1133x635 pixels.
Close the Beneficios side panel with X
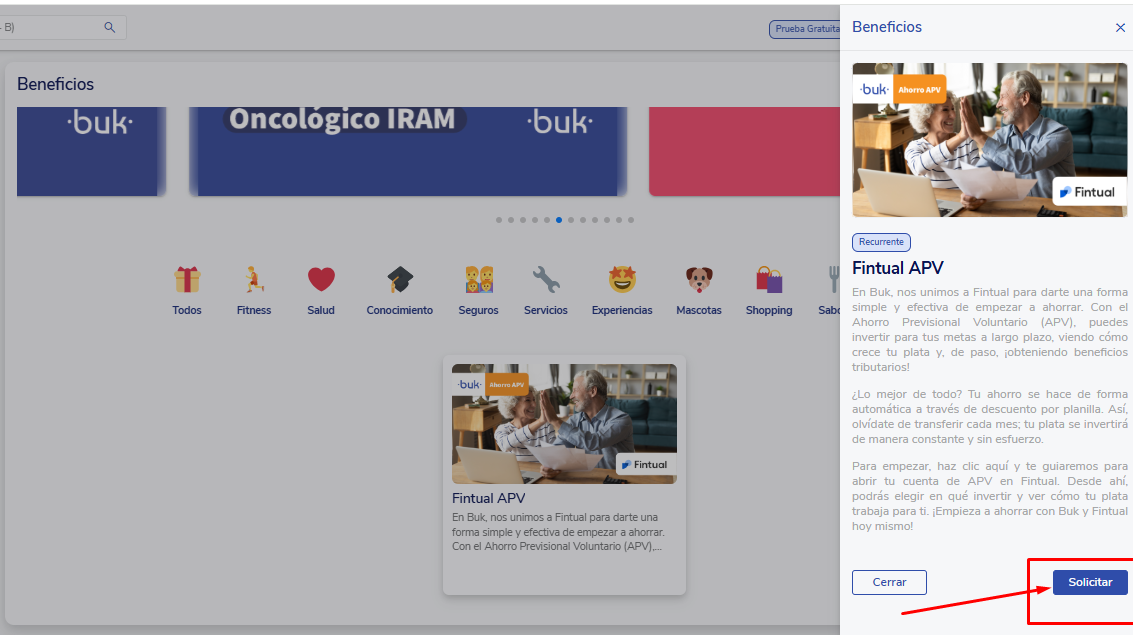[1120, 28]
